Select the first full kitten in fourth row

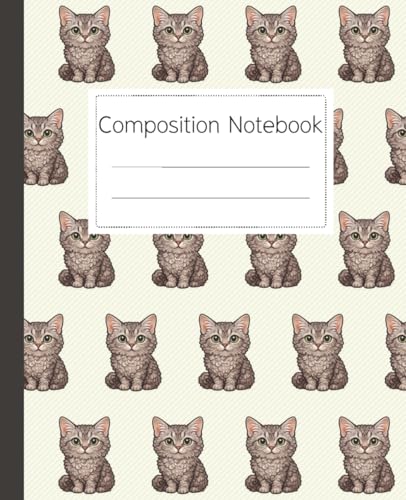pyautogui.click(x=133, y=352)
